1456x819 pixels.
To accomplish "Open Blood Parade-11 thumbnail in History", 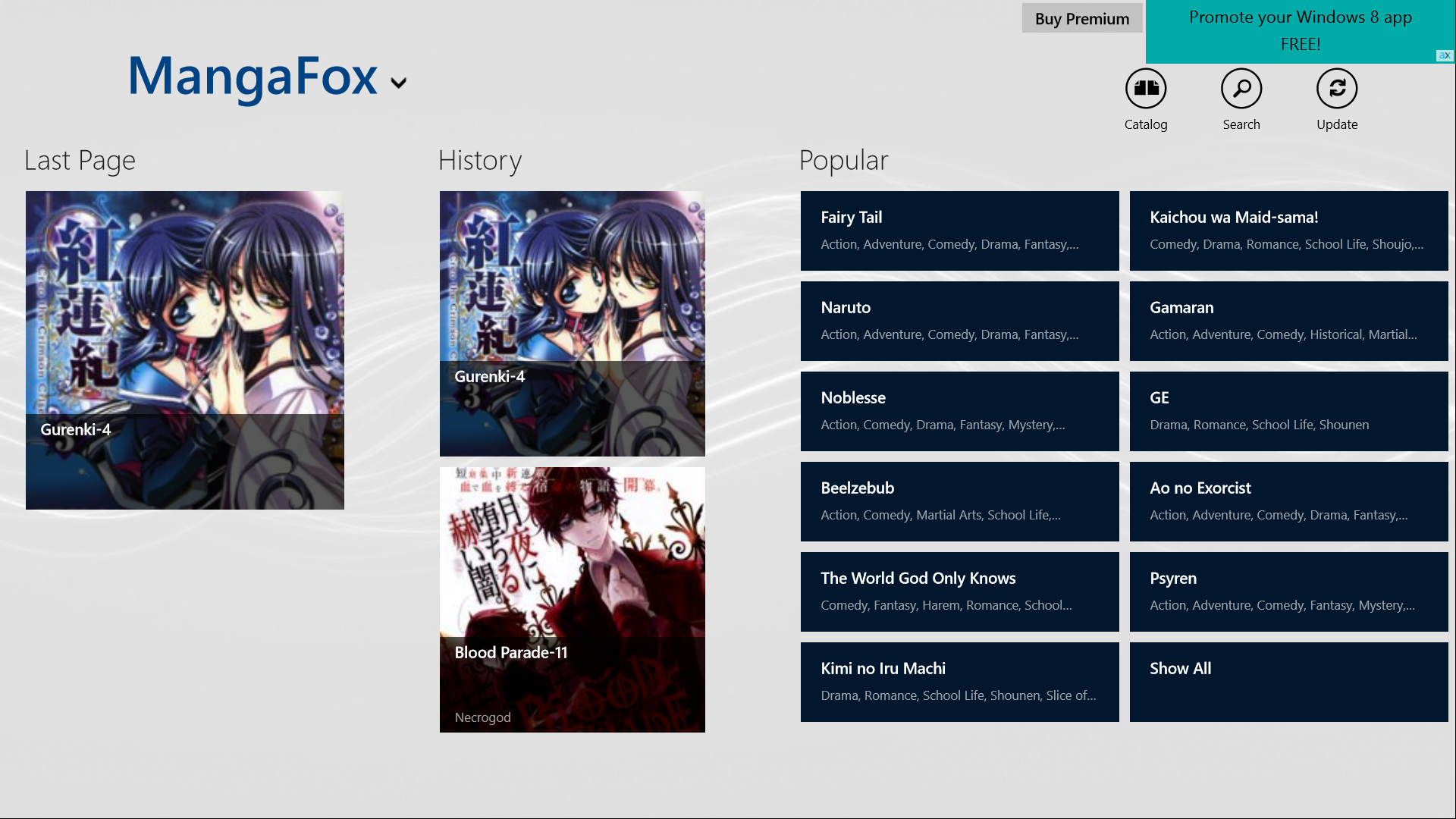I will [572, 600].
